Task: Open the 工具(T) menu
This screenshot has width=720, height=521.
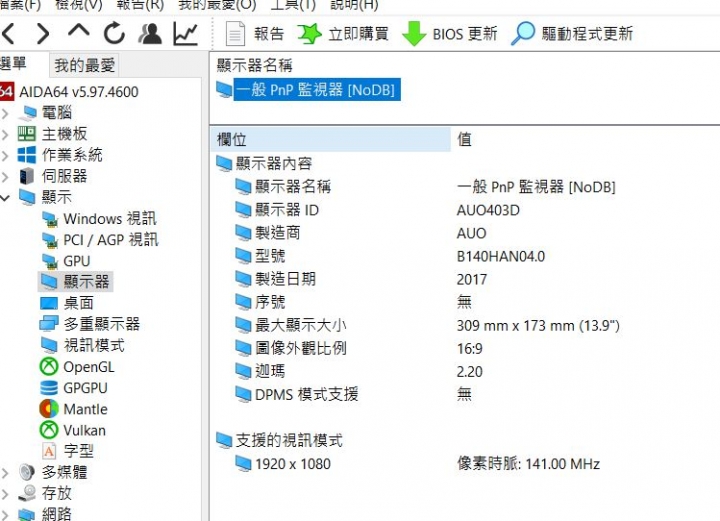Action: [293, 5]
